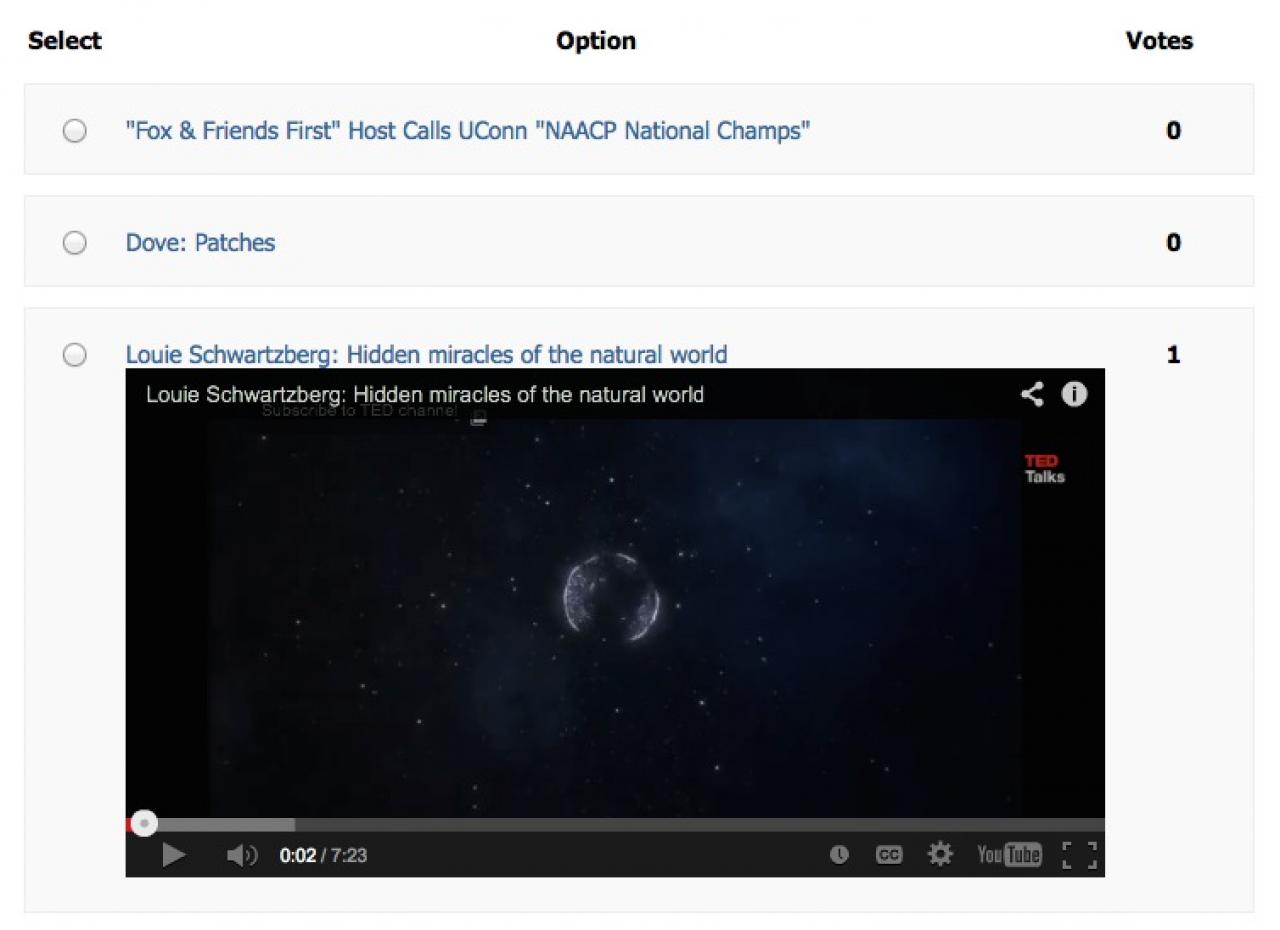This screenshot has width=1280, height=930.
Task: Click the Watch Later clock icon
Action: [839, 854]
